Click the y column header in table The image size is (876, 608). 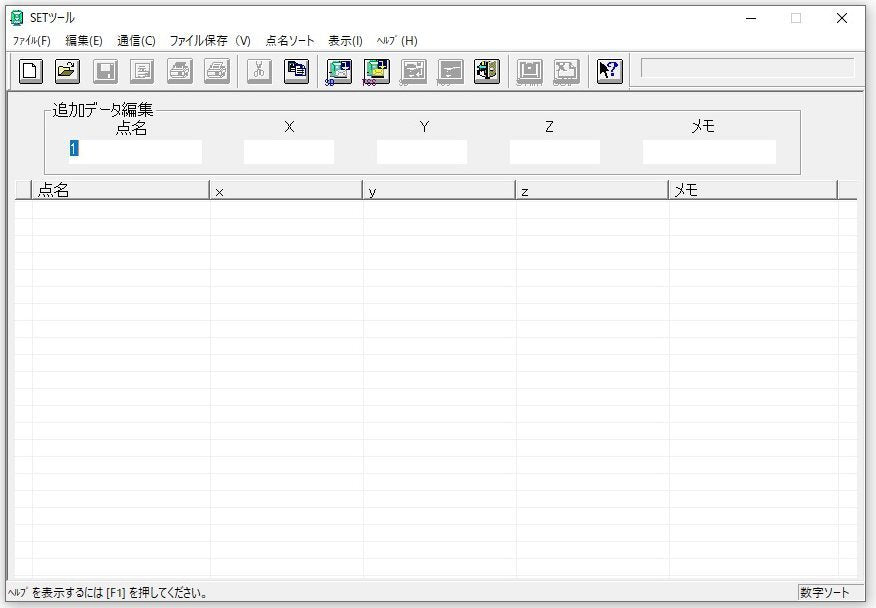click(438, 190)
